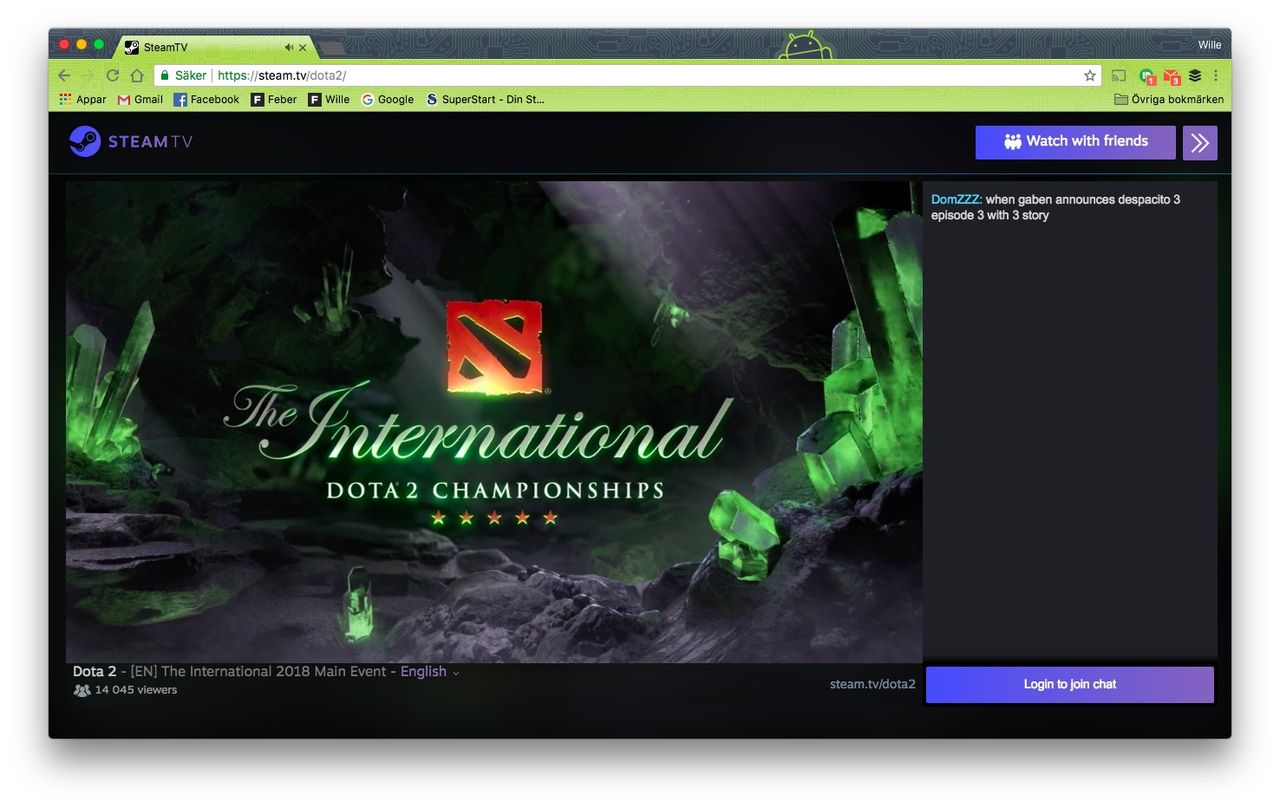Select the SteamTV browser tab
The height and width of the screenshot is (808, 1280).
pos(215,47)
